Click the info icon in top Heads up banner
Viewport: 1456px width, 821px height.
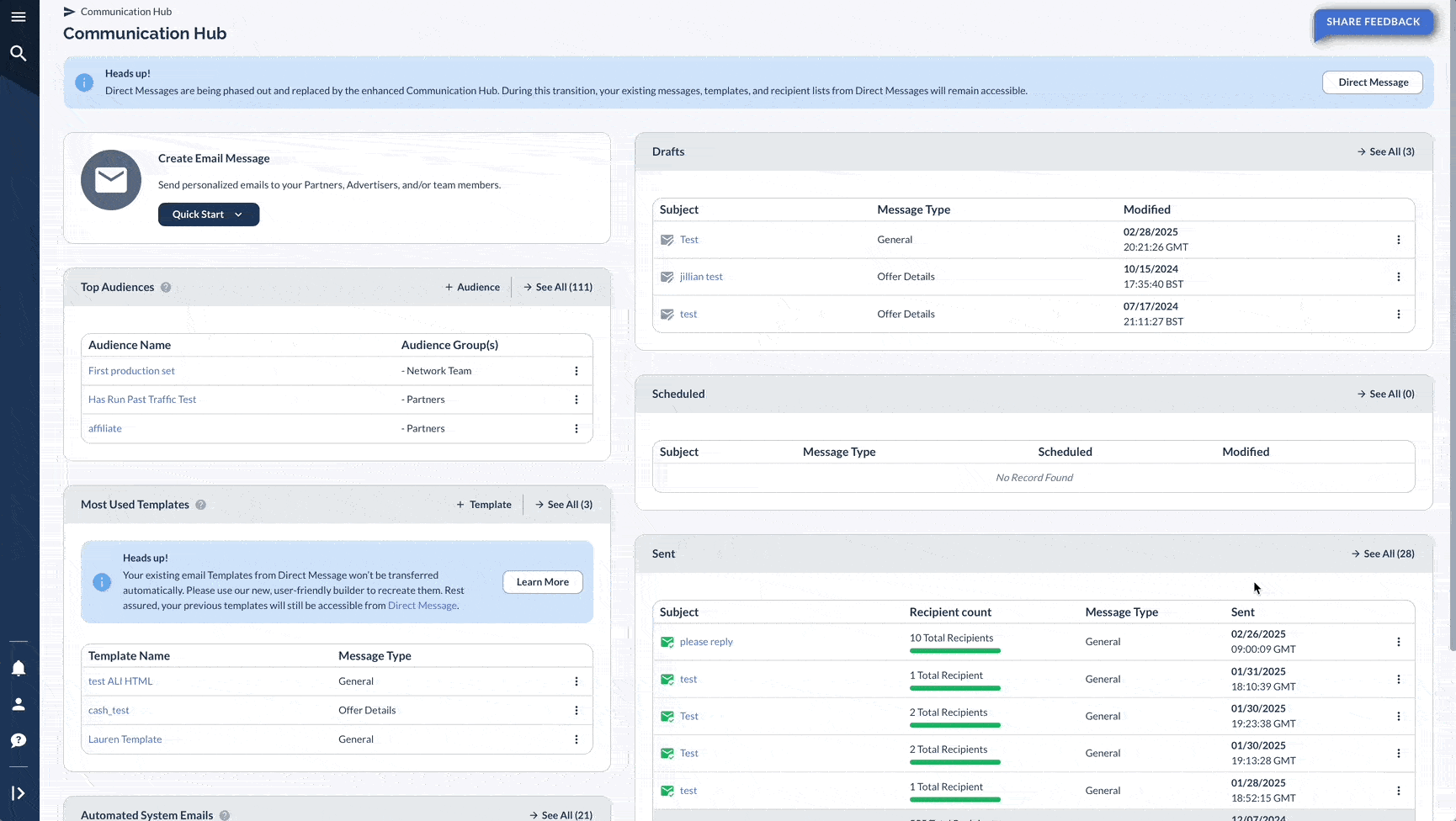click(84, 82)
